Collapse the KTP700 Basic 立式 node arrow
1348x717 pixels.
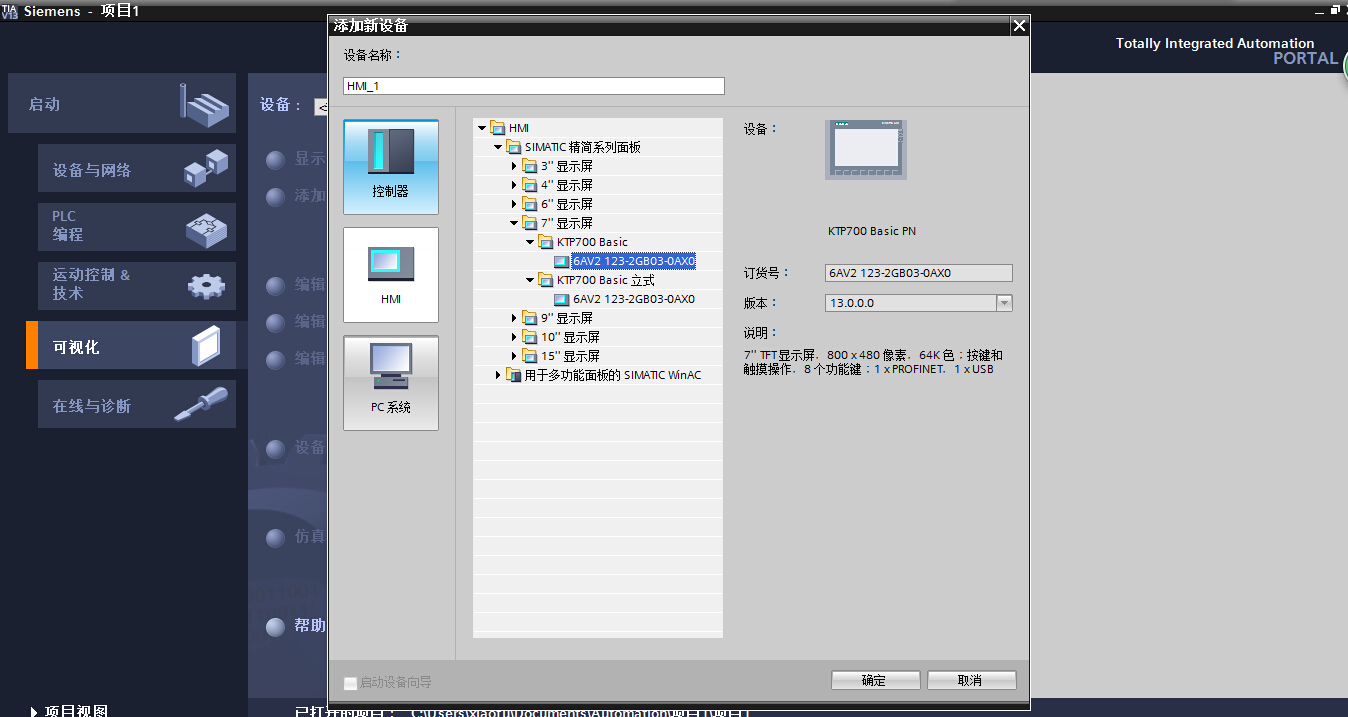(530, 280)
